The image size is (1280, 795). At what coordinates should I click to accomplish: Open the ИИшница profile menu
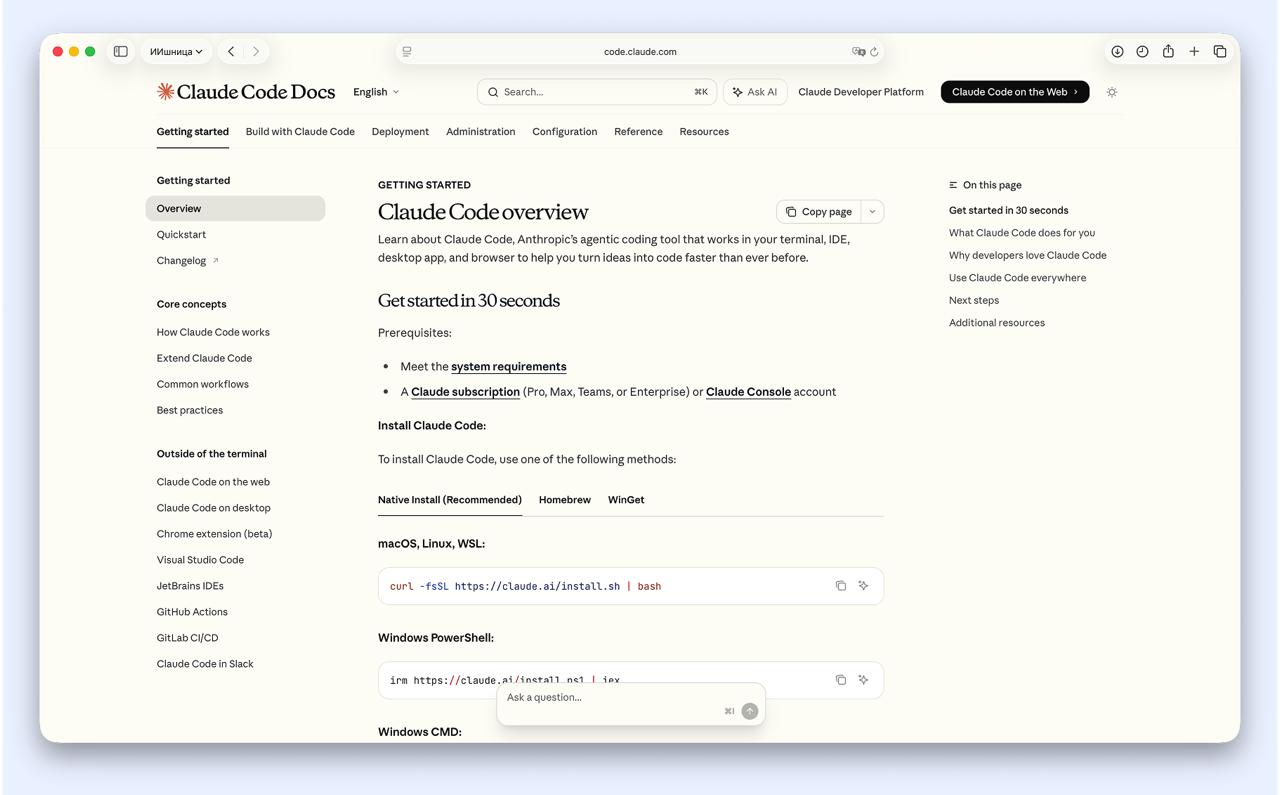tap(176, 52)
